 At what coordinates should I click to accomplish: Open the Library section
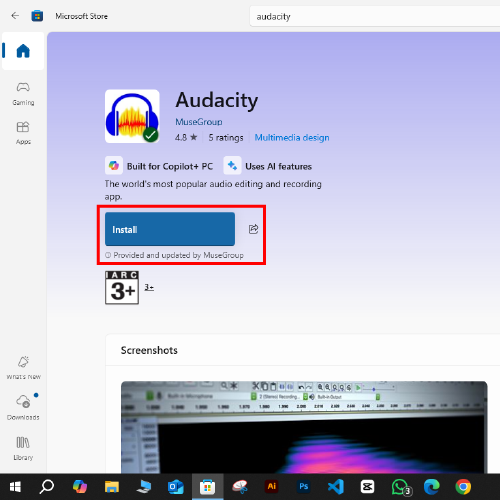click(x=23, y=449)
